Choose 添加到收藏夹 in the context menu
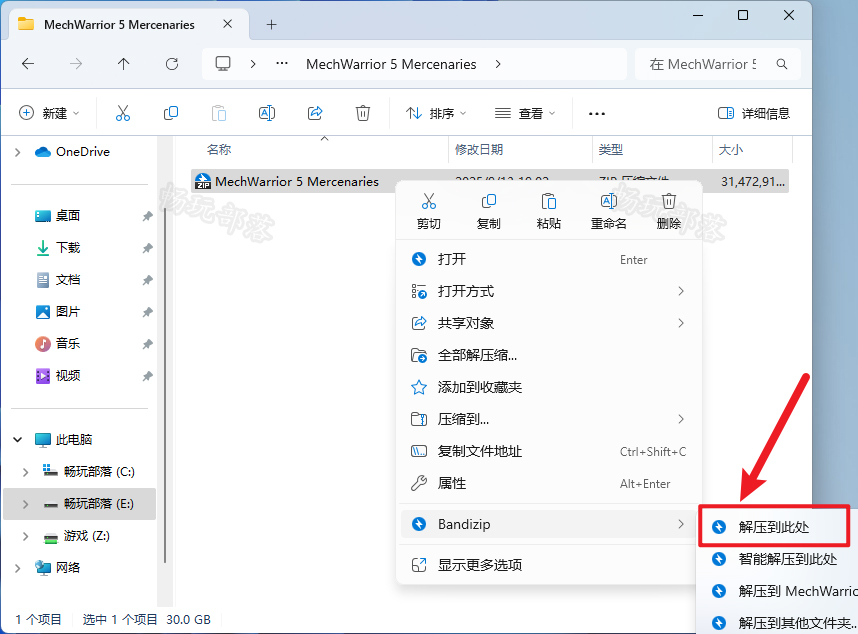 [549, 387]
